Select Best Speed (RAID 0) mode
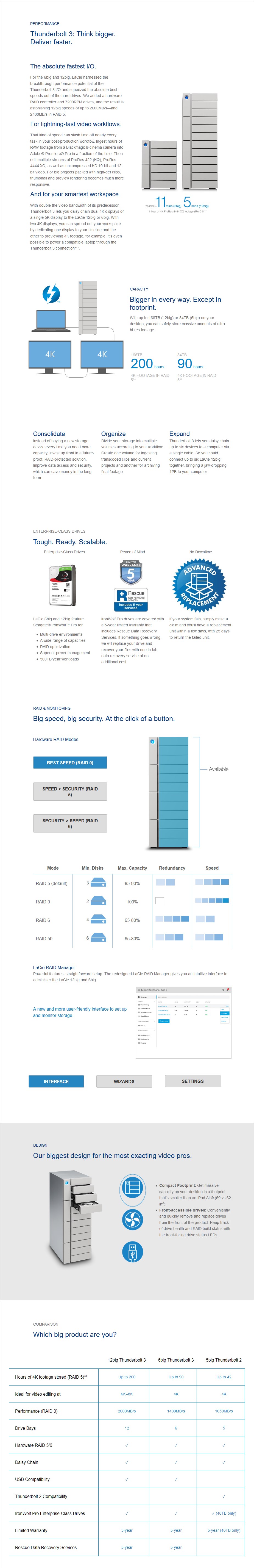This screenshot has width=254, height=1568. point(70,762)
